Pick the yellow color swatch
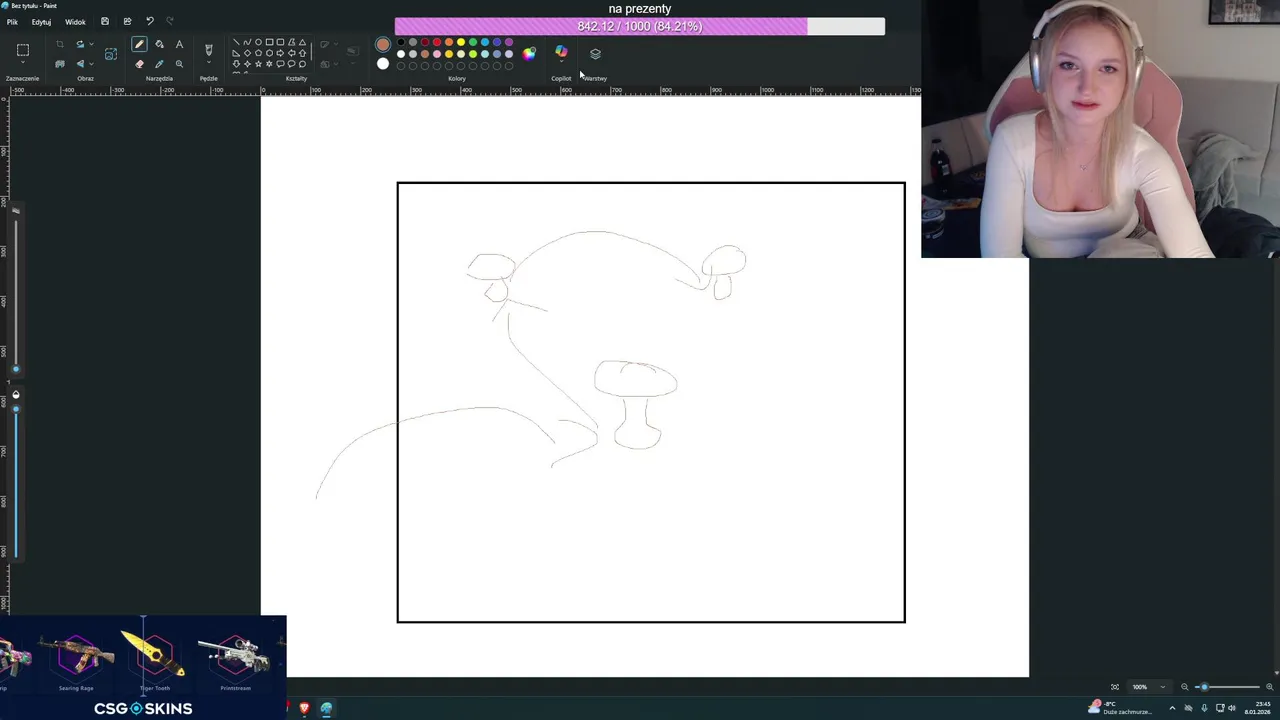 (461, 42)
